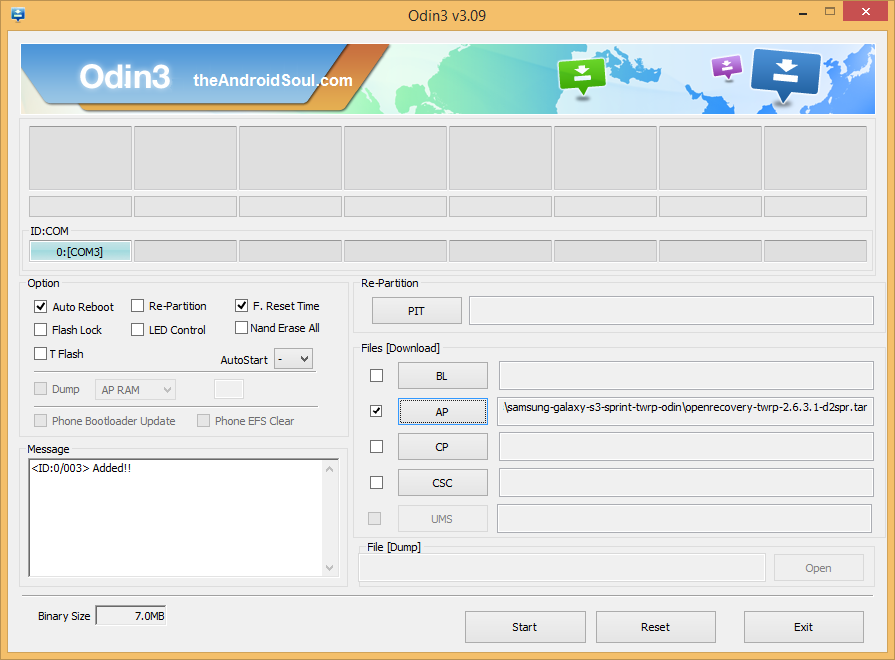Click the CSC files button

click(x=442, y=482)
